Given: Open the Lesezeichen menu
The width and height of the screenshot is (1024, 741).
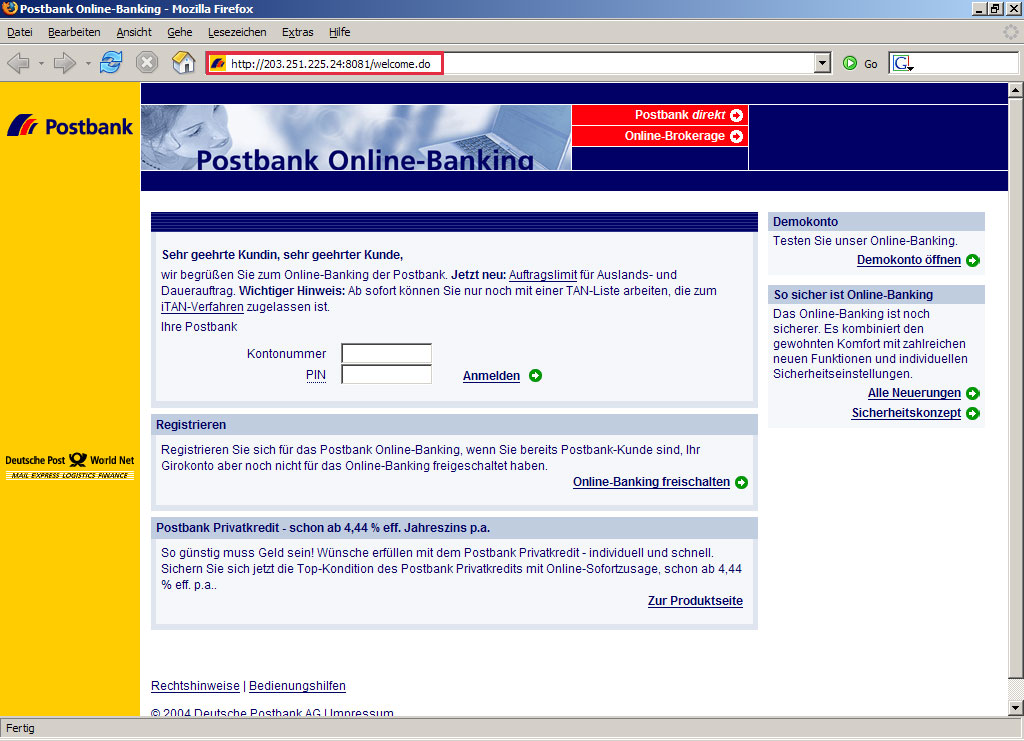Looking at the screenshot, I should pyautogui.click(x=237, y=32).
